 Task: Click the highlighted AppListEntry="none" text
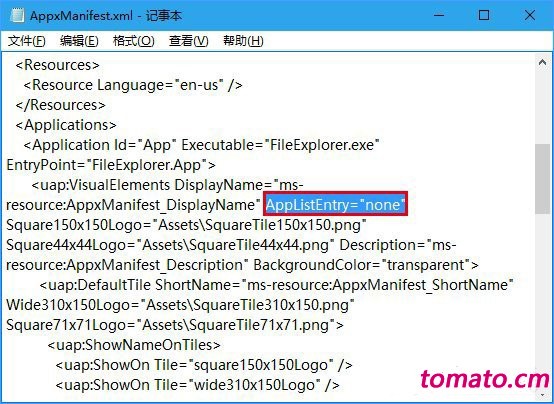click(335, 204)
